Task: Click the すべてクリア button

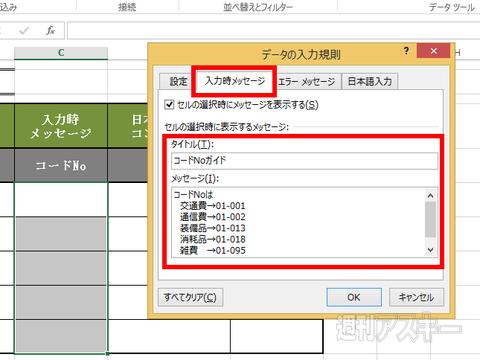Action: [190, 297]
